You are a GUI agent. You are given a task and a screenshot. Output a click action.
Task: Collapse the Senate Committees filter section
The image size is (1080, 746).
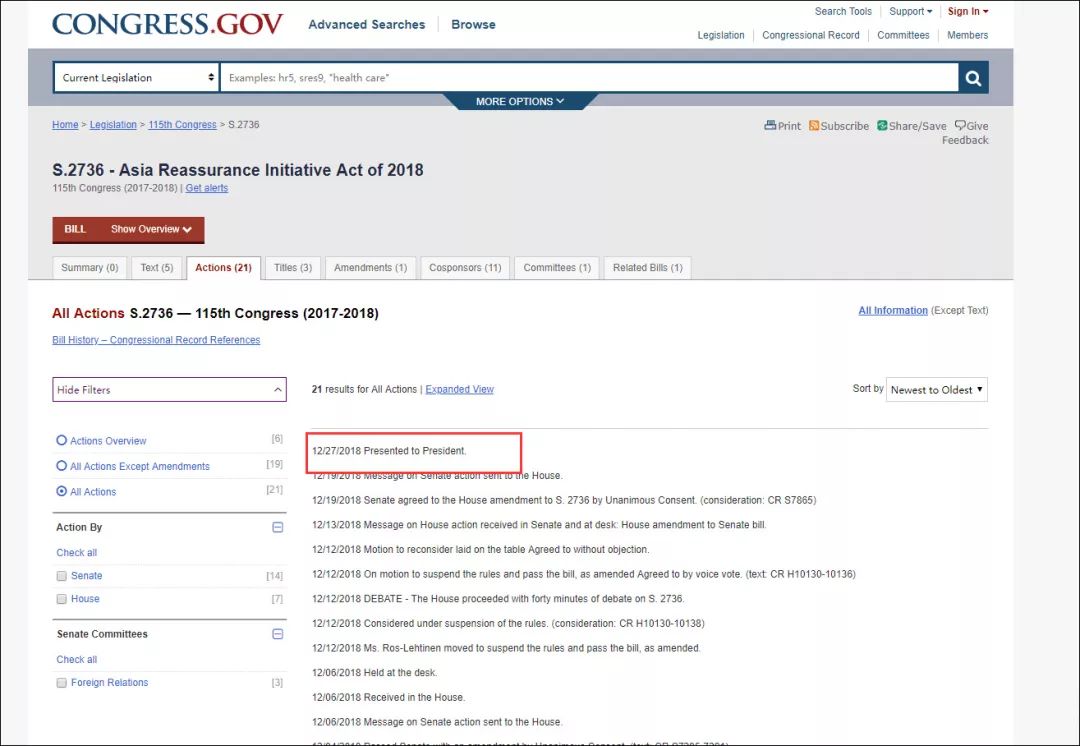pyautogui.click(x=278, y=634)
